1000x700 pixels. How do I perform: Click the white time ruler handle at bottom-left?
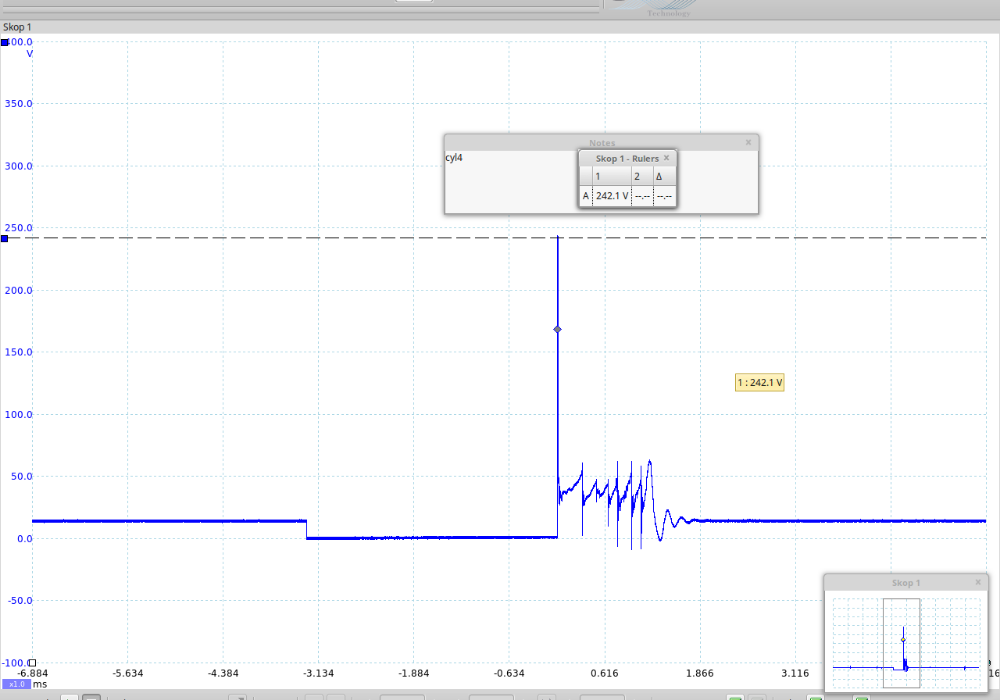(x=32, y=662)
